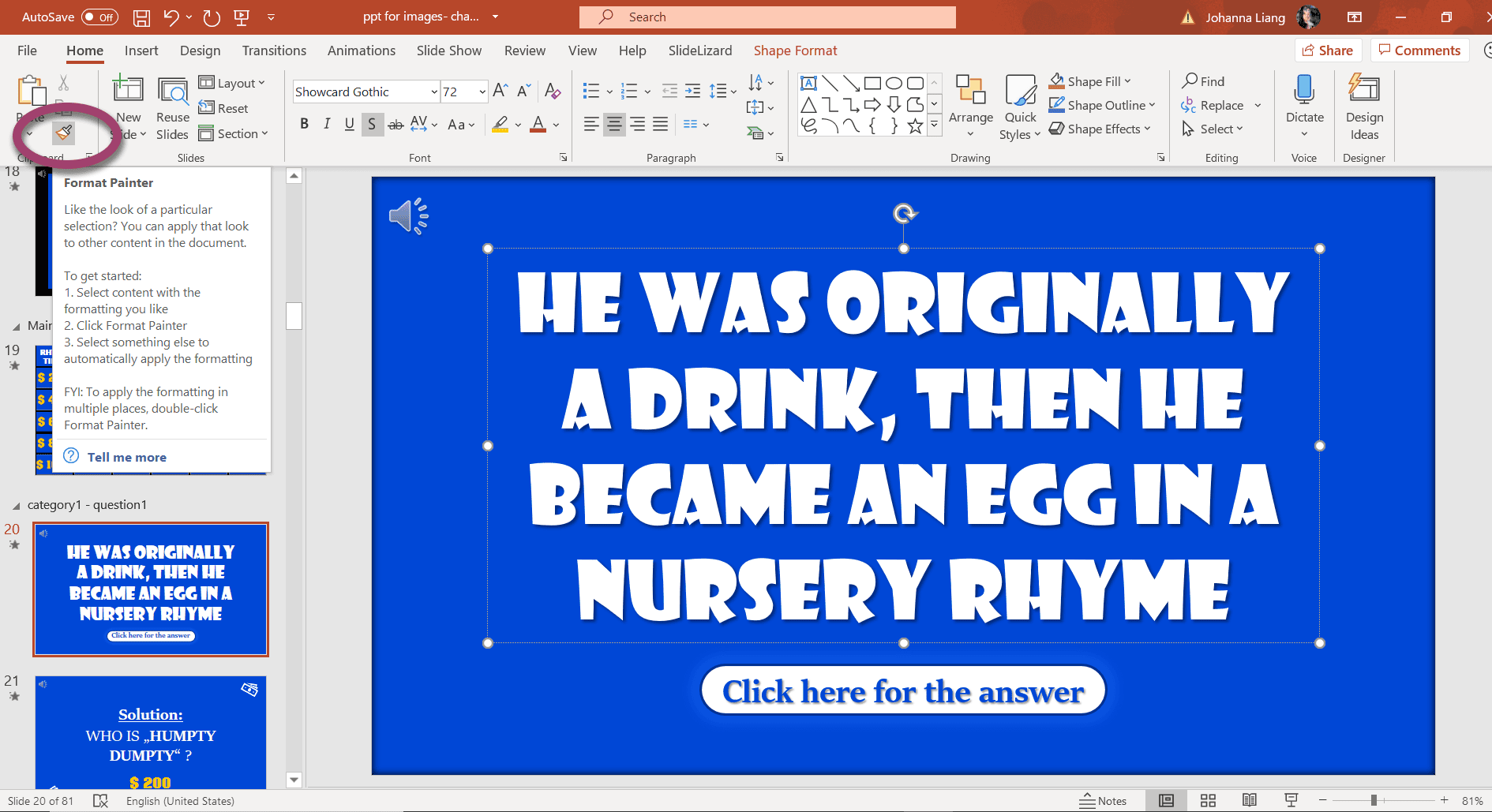
Task: Toggle italic formatting
Action: 326,124
